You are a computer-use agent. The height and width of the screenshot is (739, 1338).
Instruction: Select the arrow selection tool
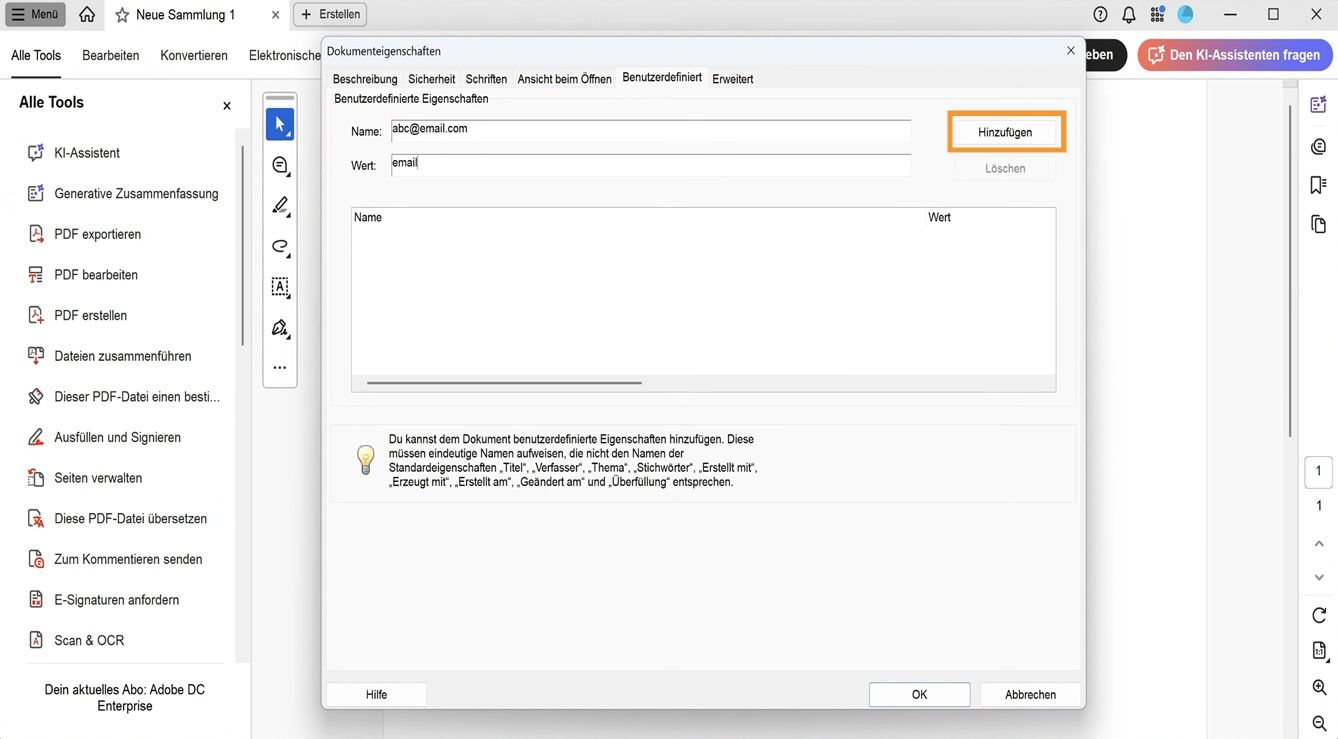[x=280, y=124]
